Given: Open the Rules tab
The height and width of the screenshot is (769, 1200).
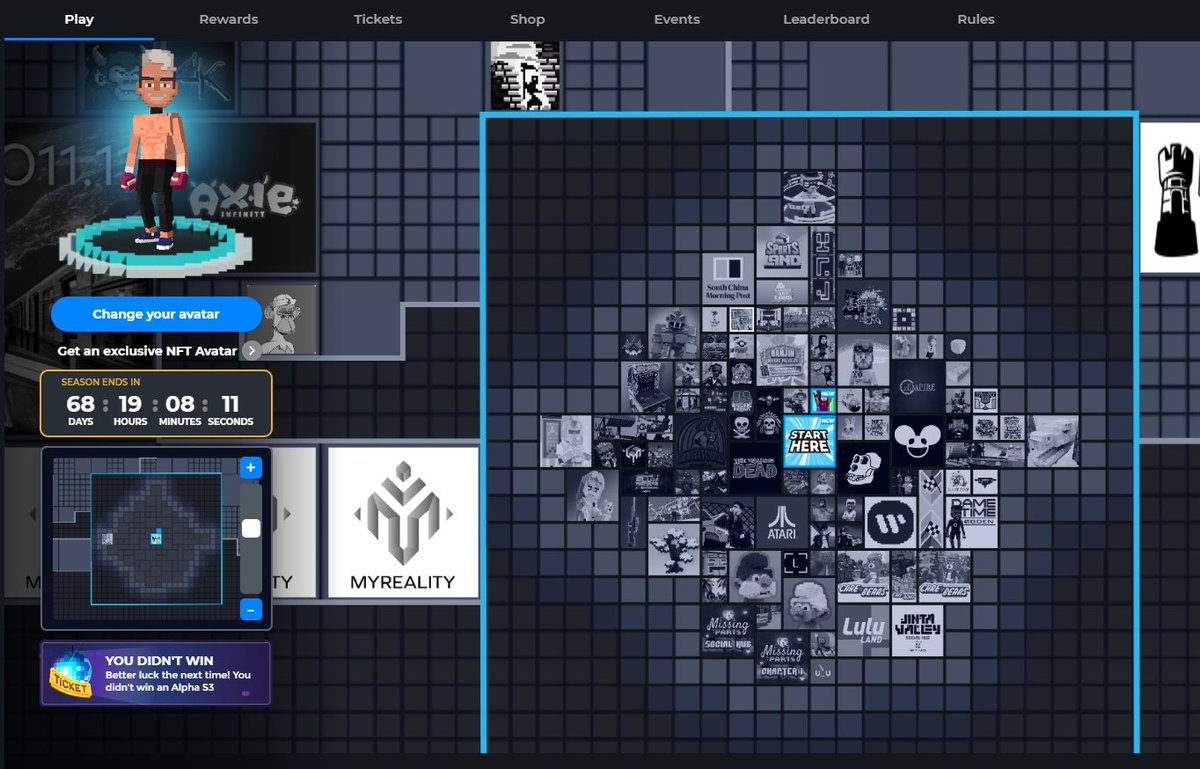Looking at the screenshot, I should pos(976,19).
